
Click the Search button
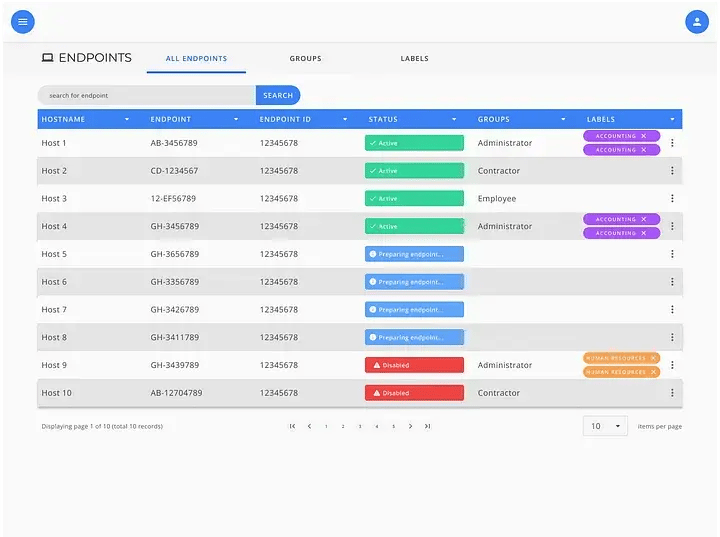(x=278, y=96)
